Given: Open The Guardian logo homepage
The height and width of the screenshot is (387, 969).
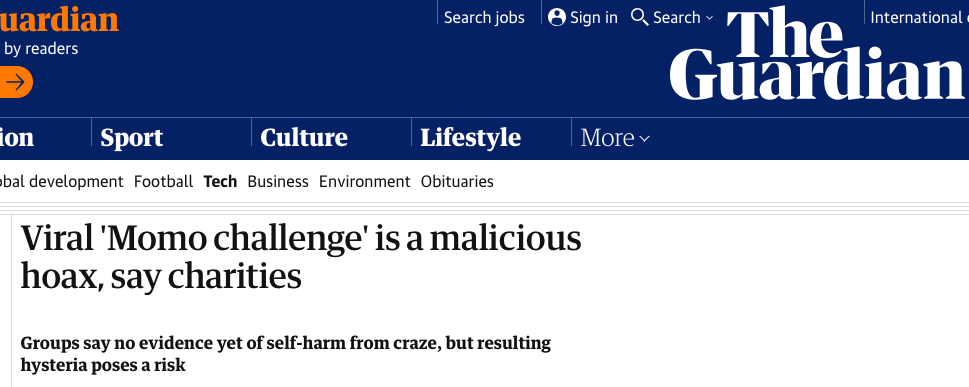Looking at the screenshot, I should (x=816, y=54).
